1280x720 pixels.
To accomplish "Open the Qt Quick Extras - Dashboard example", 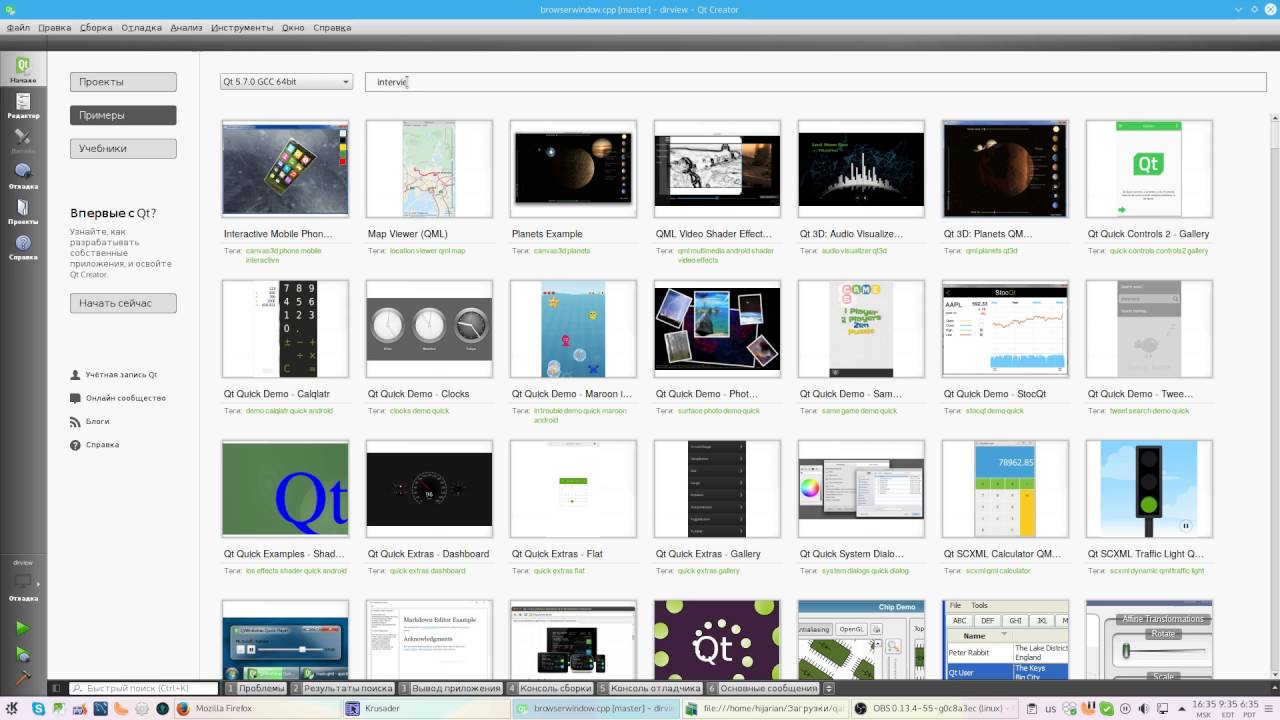I will [x=429, y=489].
